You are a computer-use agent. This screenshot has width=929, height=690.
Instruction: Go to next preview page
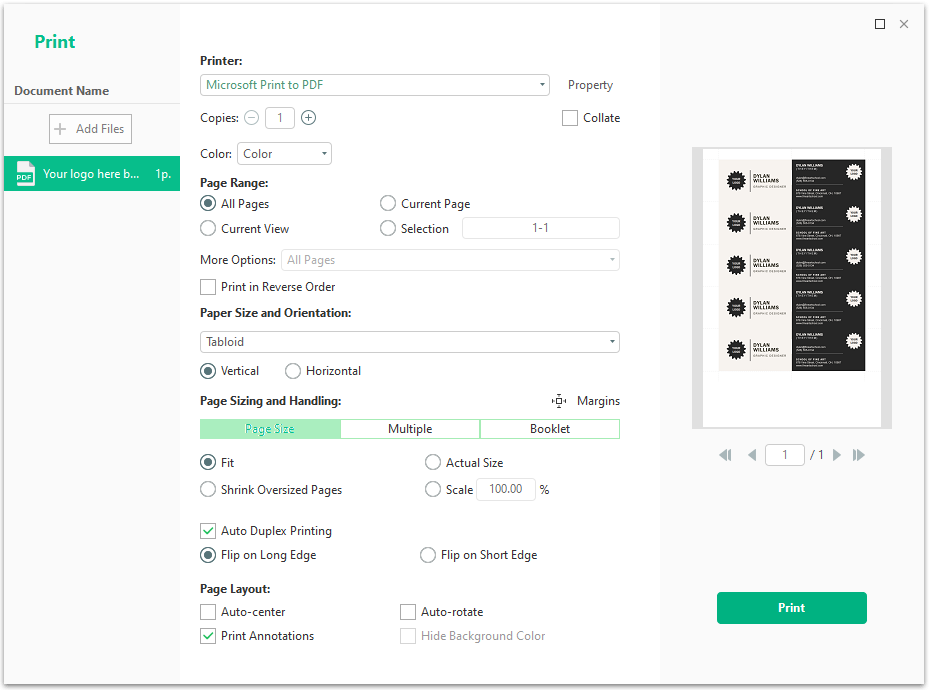pos(837,455)
